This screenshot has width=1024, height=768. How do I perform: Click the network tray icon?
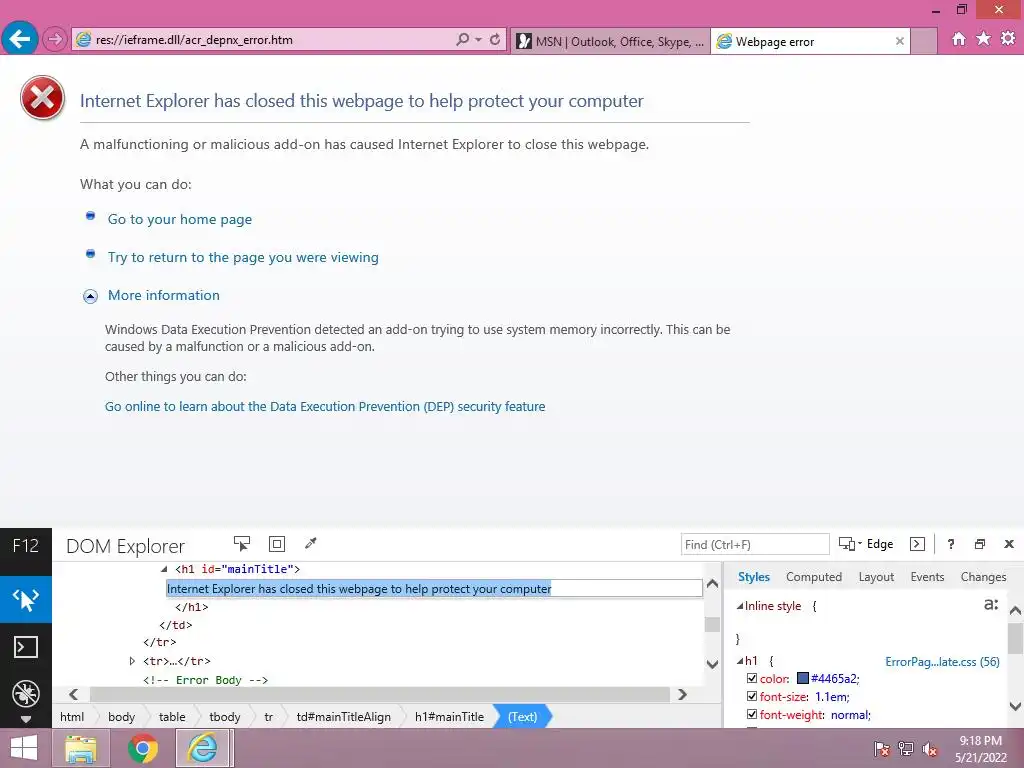(906, 749)
